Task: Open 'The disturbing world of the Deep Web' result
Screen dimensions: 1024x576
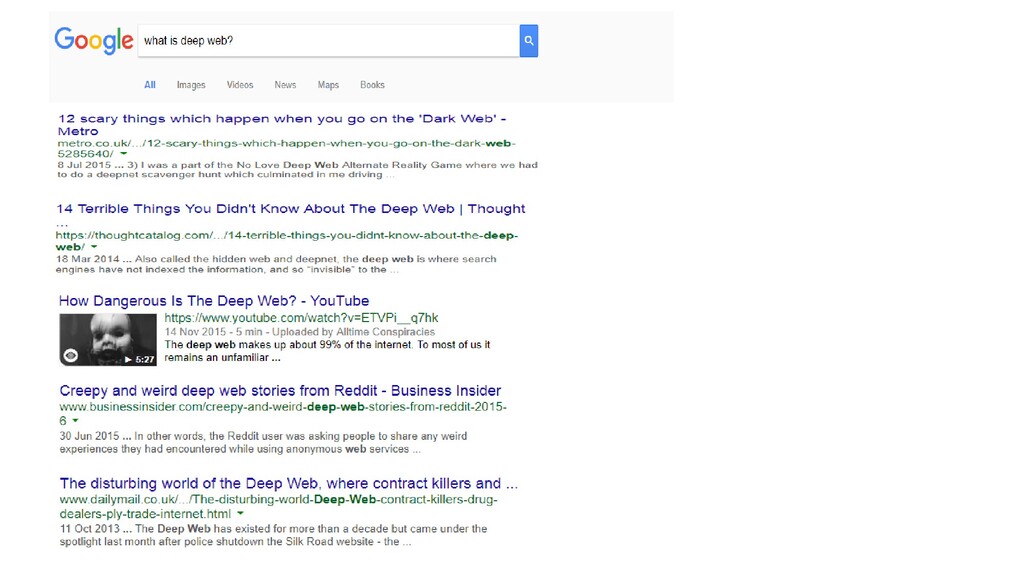Action: coord(289,483)
